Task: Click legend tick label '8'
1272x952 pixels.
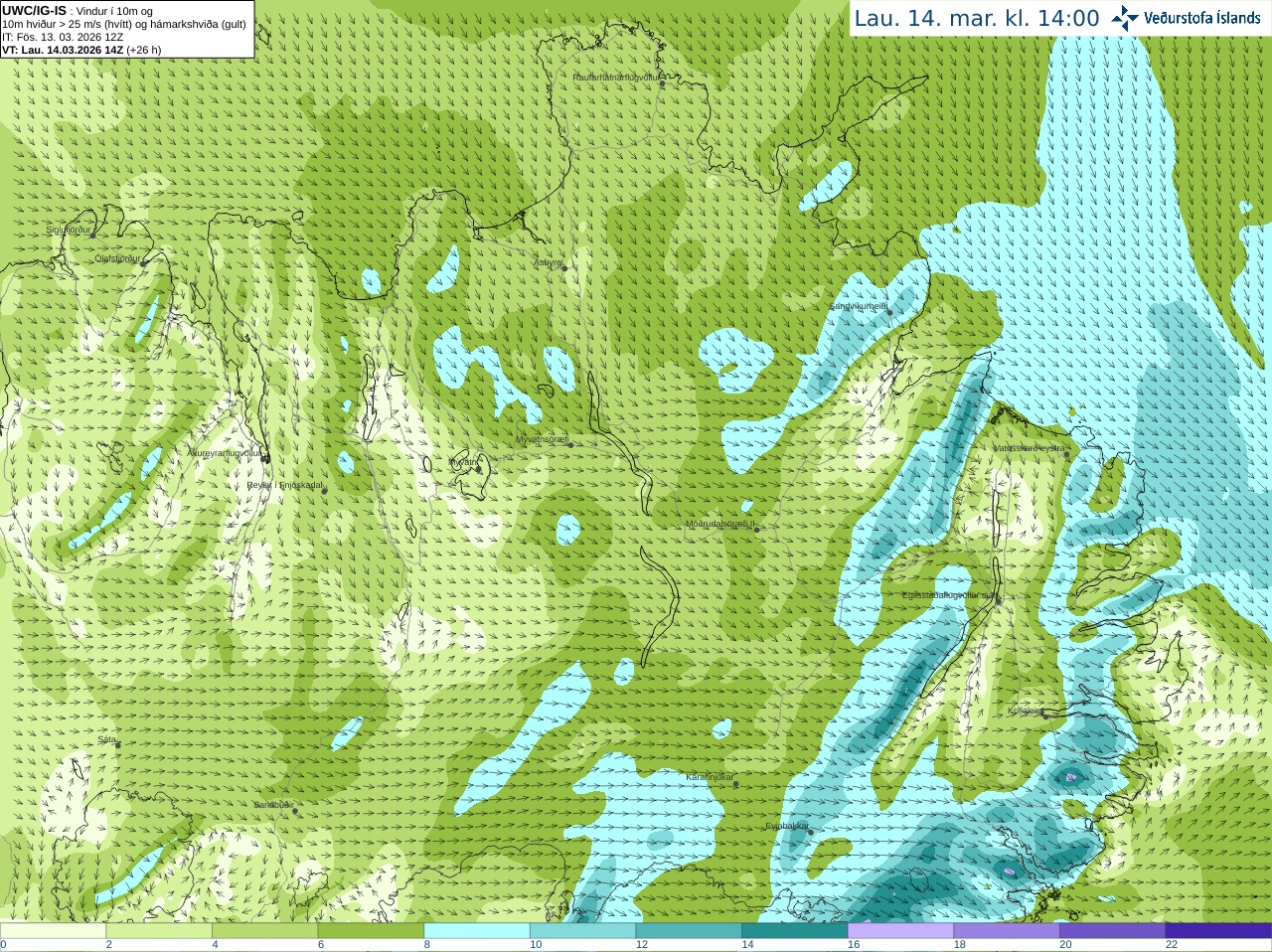Action: (427, 945)
